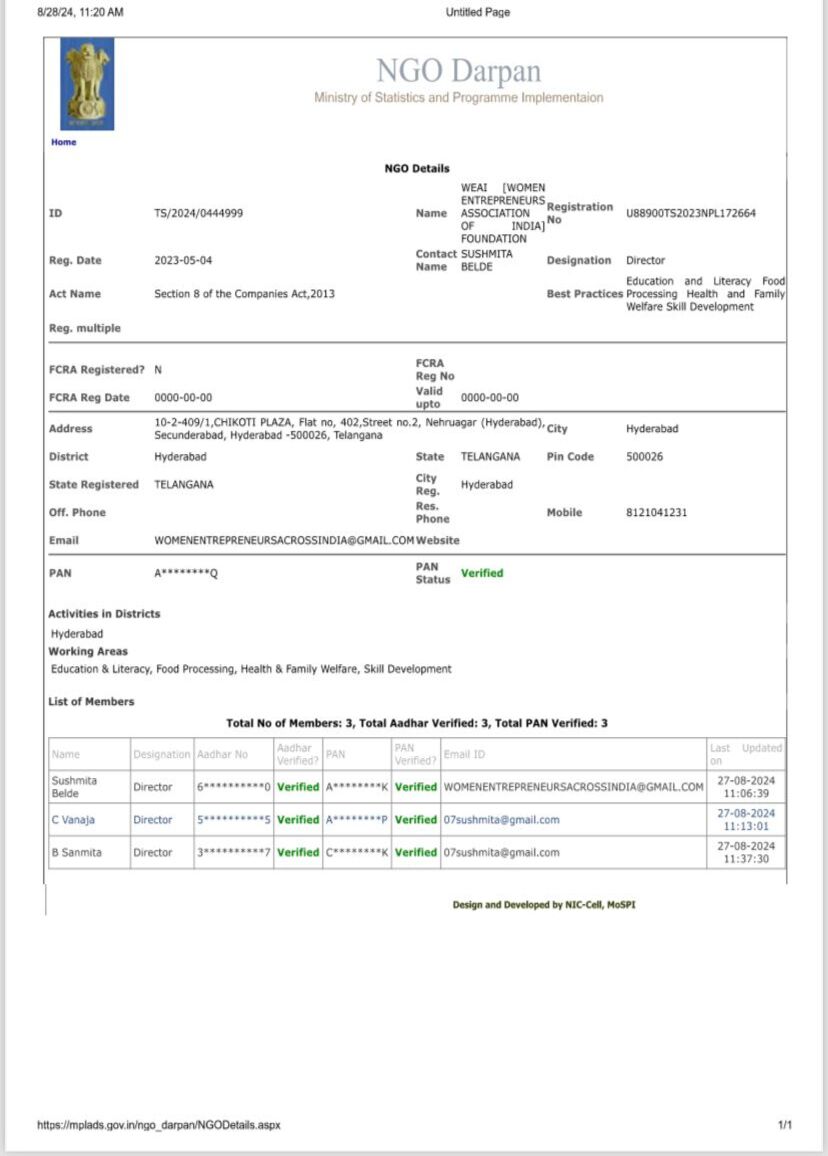Image resolution: width=828 pixels, height=1156 pixels.
Task: Select the NIC-Cell, MoSPI footer credit
Action: pos(544,905)
